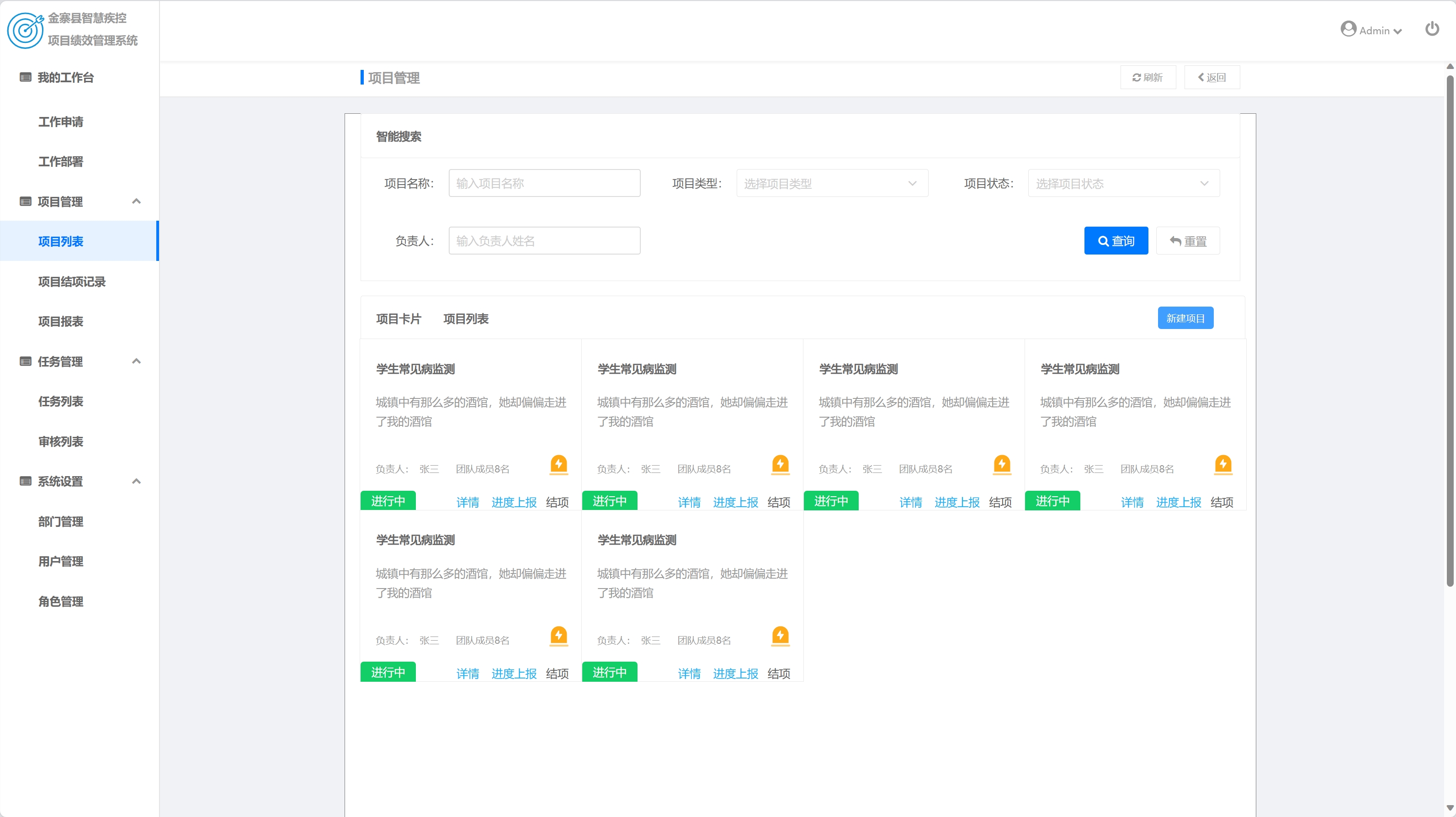Click 进行中 status tag on fourth top-row card
1456x817 pixels.
point(1052,501)
